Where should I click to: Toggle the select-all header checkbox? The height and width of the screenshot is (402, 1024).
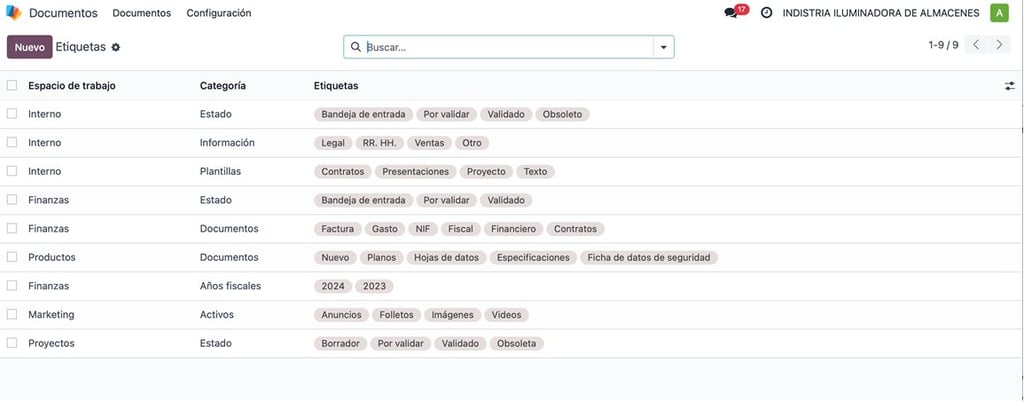pyautogui.click(x=12, y=85)
